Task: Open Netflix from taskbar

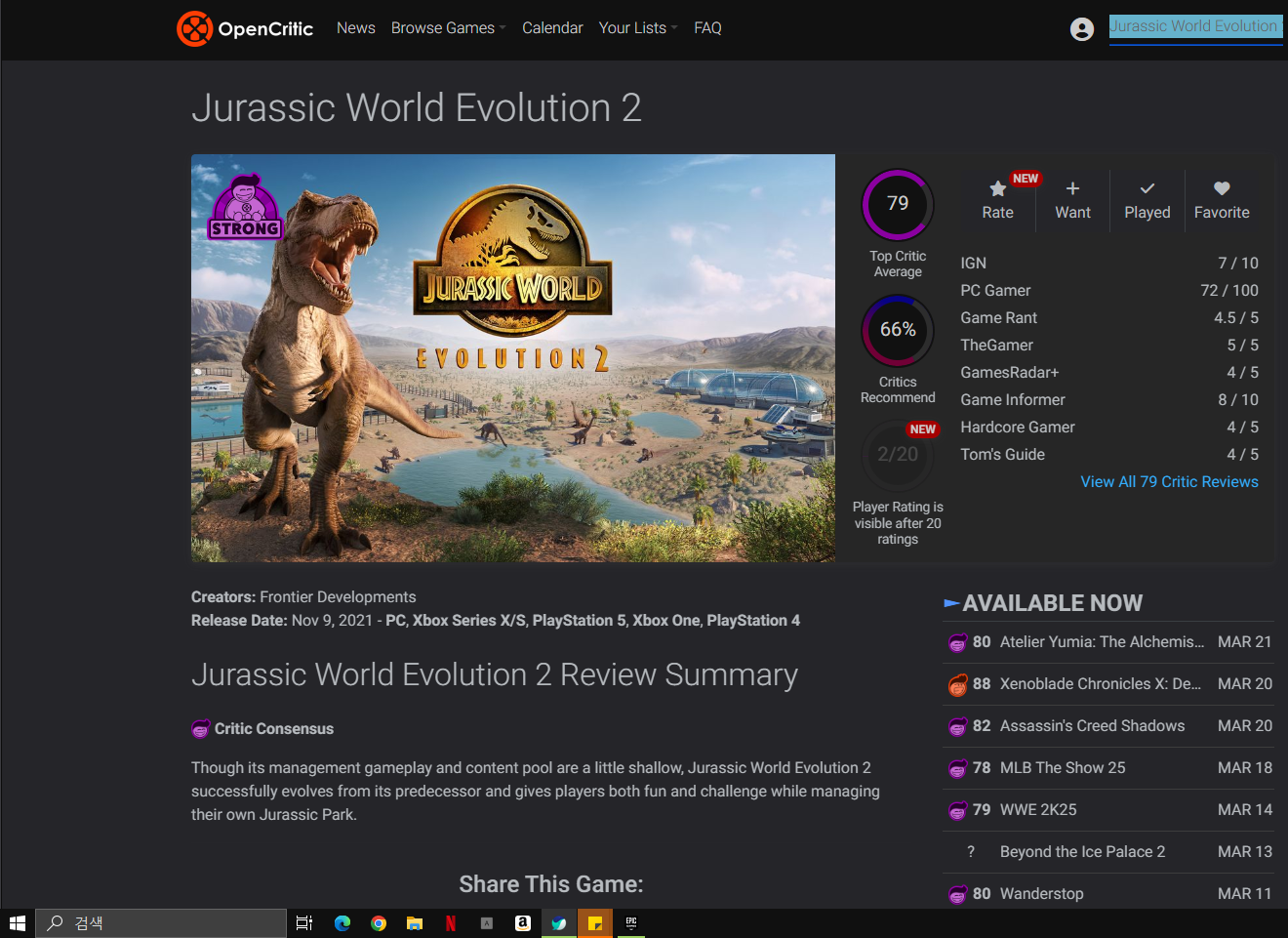Action: pyautogui.click(x=451, y=923)
